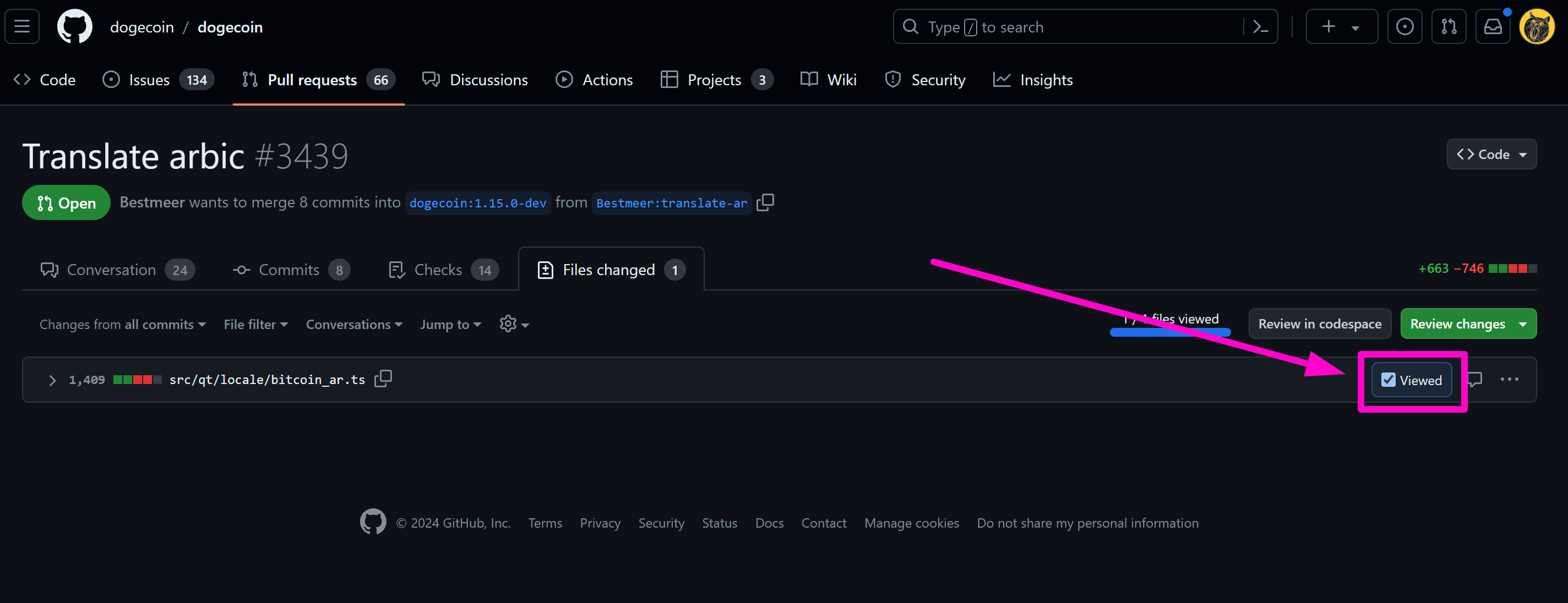Image resolution: width=1568 pixels, height=603 pixels.
Task: Open the repository Security tab
Action: (x=925, y=80)
